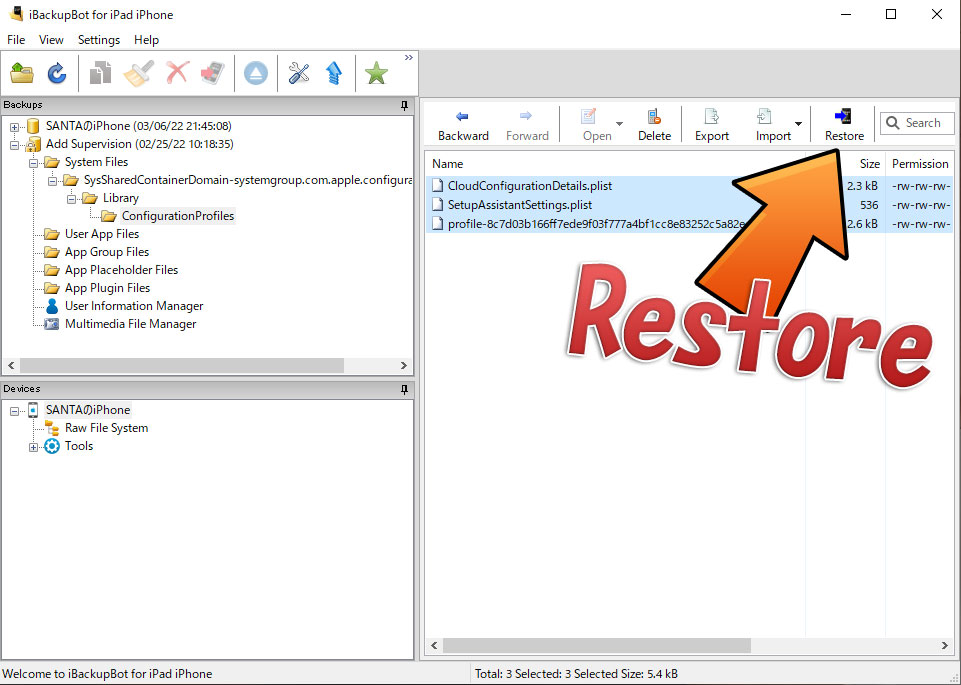
Task: Click the right scroll arrow of Backups tree
Action: click(x=403, y=365)
